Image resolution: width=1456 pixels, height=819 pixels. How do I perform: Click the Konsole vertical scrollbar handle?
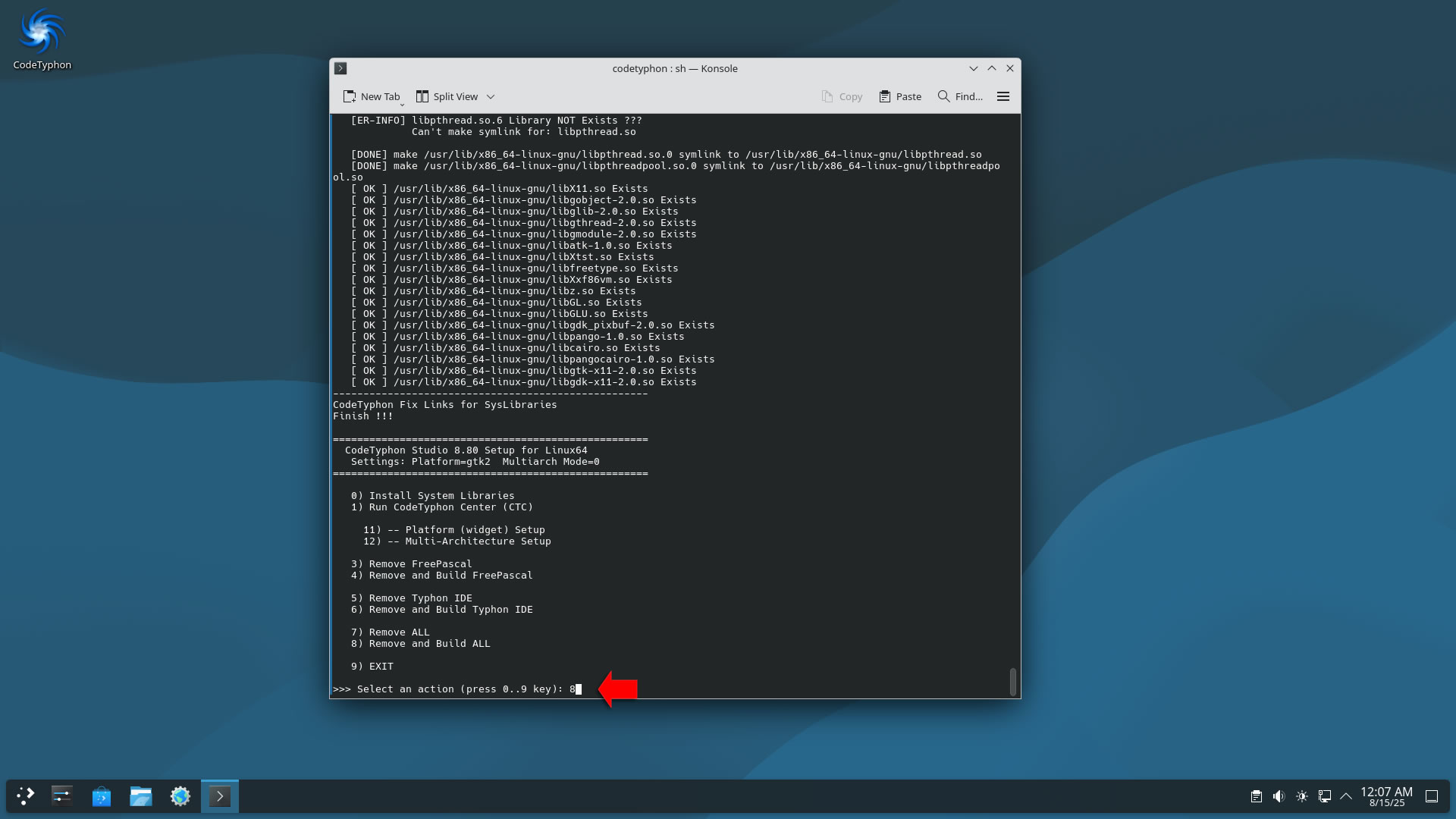tap(1013, 682)
